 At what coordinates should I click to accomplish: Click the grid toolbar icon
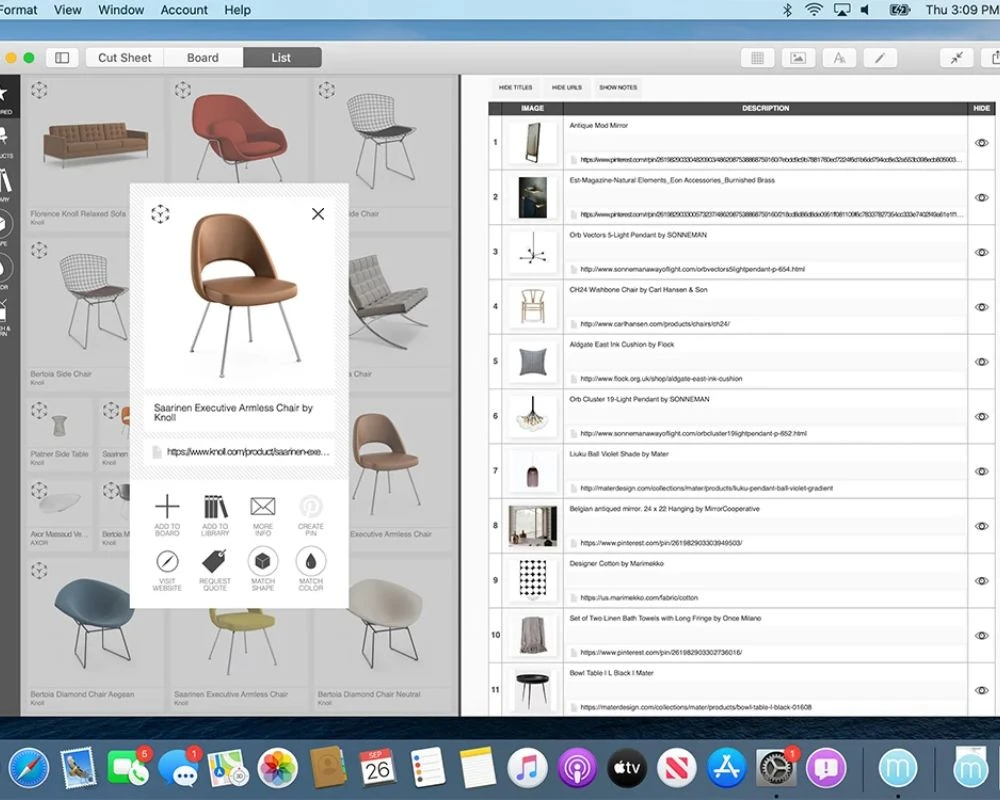pyautogui.click(x=757, y=58)
